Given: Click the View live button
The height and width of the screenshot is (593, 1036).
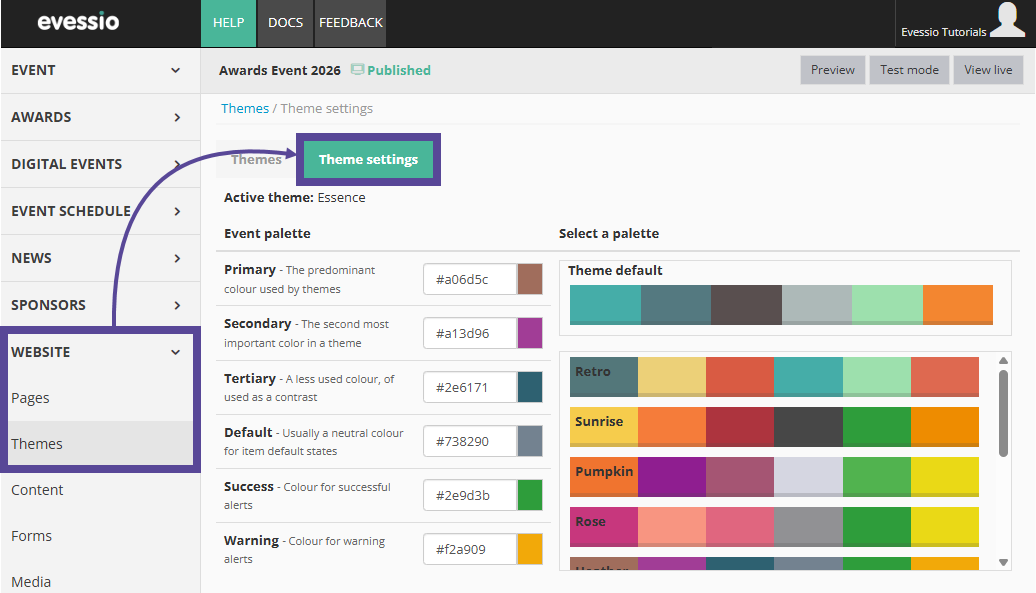Looking at the screenshot, I should [988, 70].
